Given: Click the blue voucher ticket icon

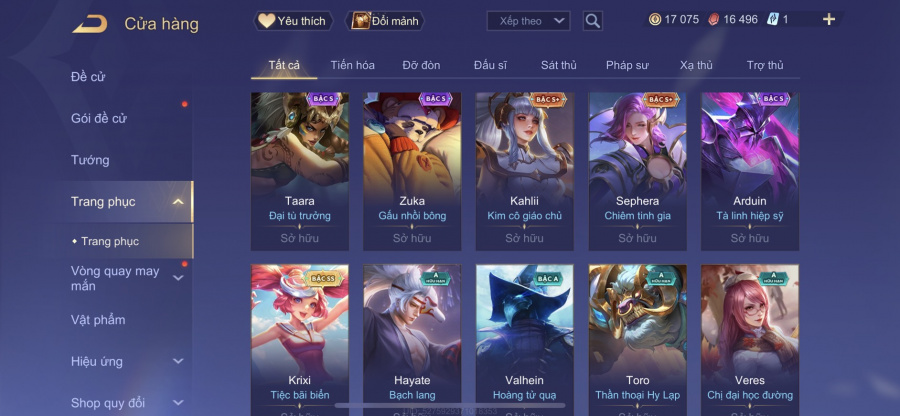Looking at the screenshot, I should click(x=773, y=20).
